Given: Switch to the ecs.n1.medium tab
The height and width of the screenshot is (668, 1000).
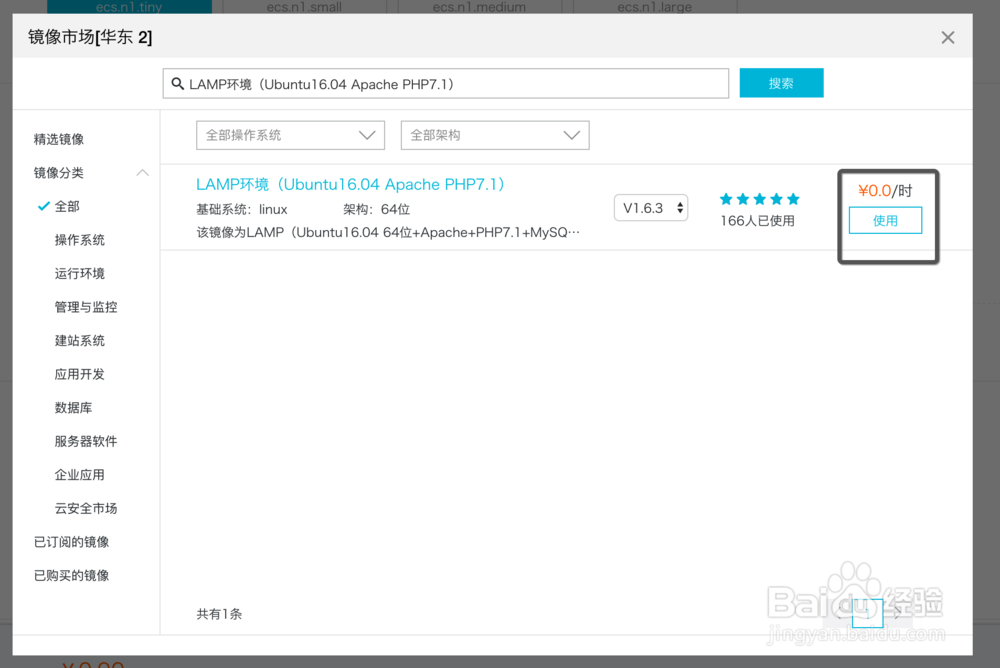Looking at the screenshot, I should 479,6.
